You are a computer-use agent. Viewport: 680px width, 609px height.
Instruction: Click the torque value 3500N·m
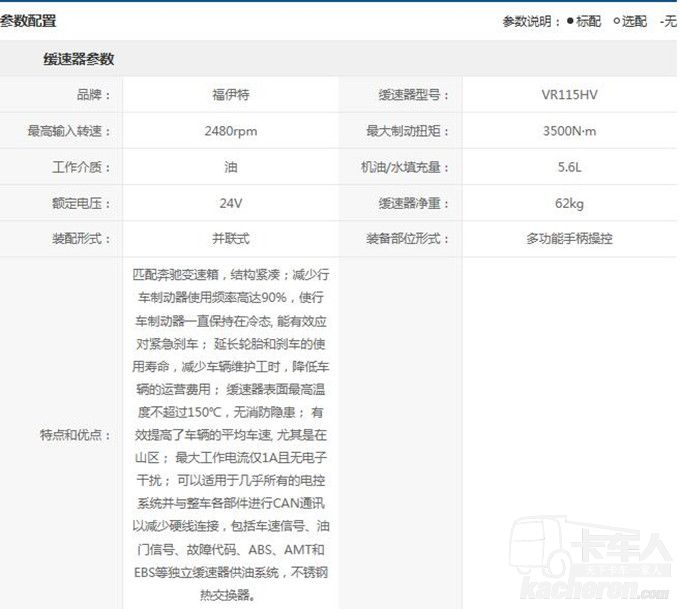(569, 131)
